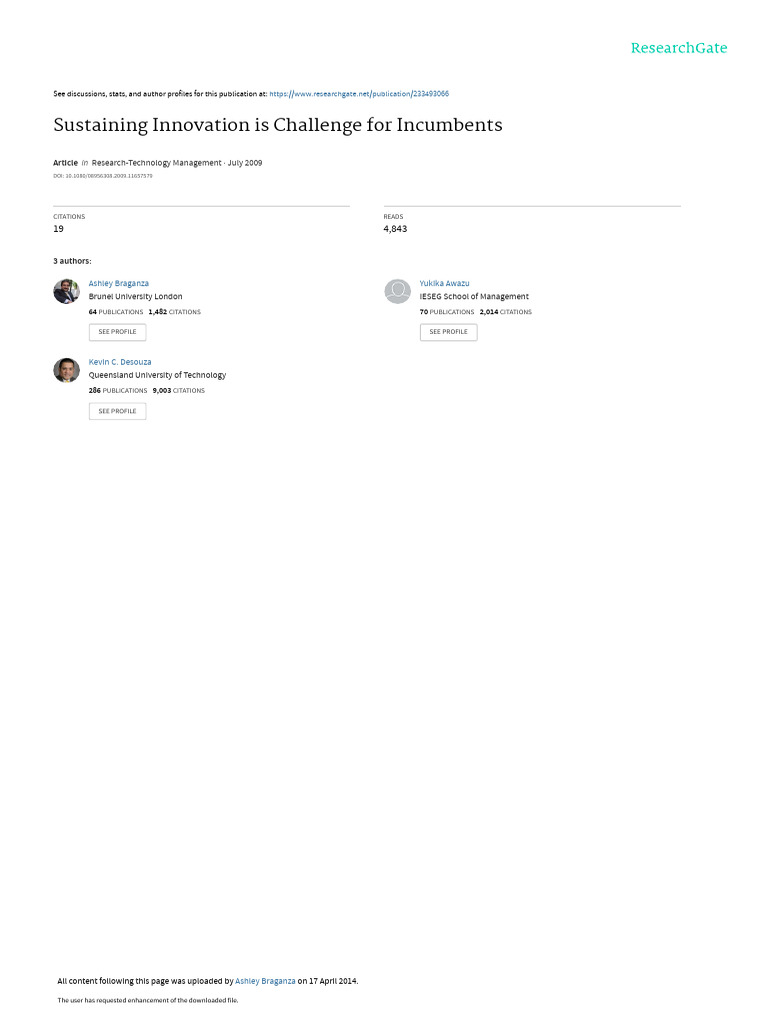This screenshot has width=768, height=1024.
Task: Click Ashley Braganza's profile photo
Action: pos(67,291)
